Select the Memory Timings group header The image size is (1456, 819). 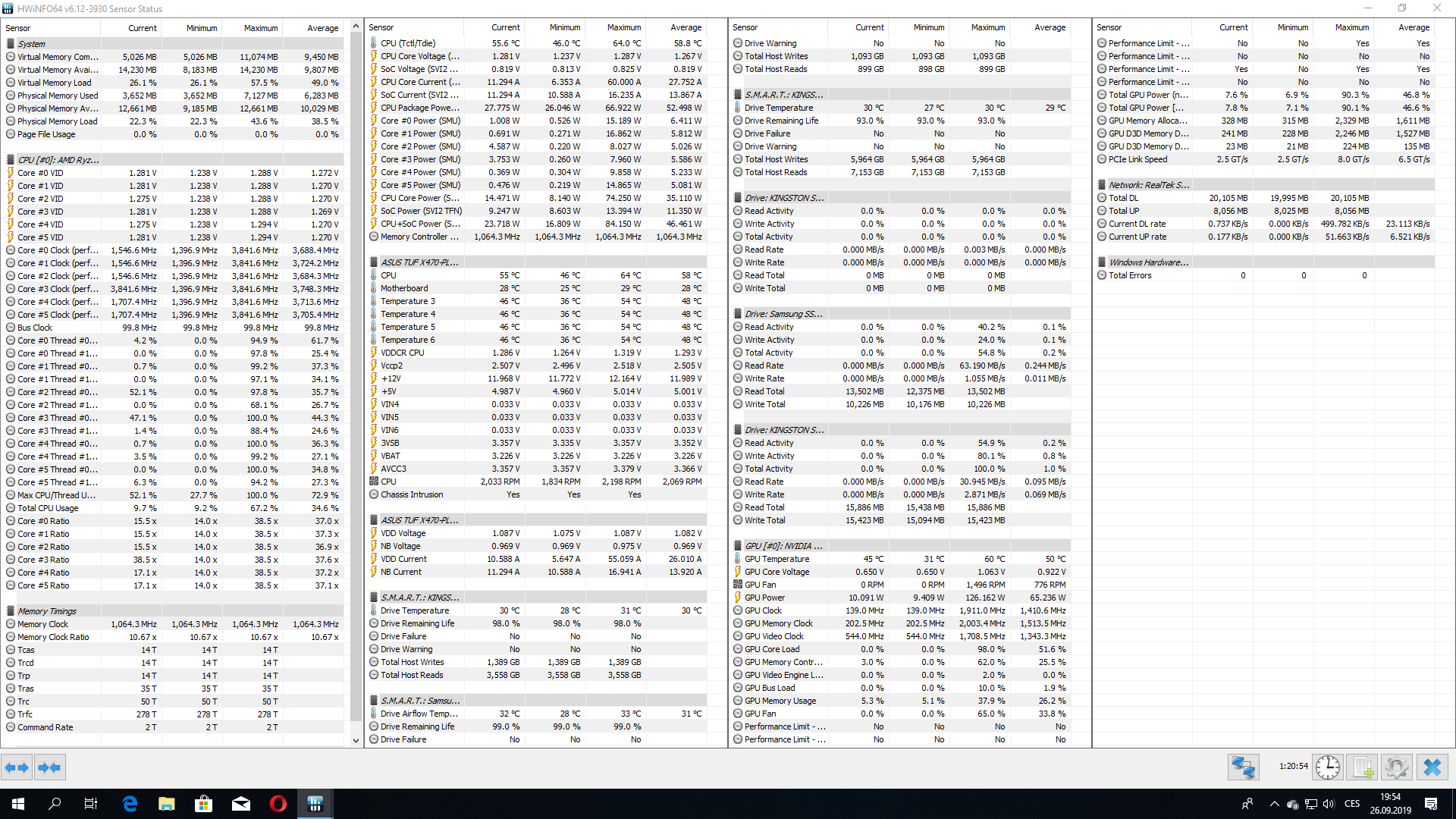[47, 611]
